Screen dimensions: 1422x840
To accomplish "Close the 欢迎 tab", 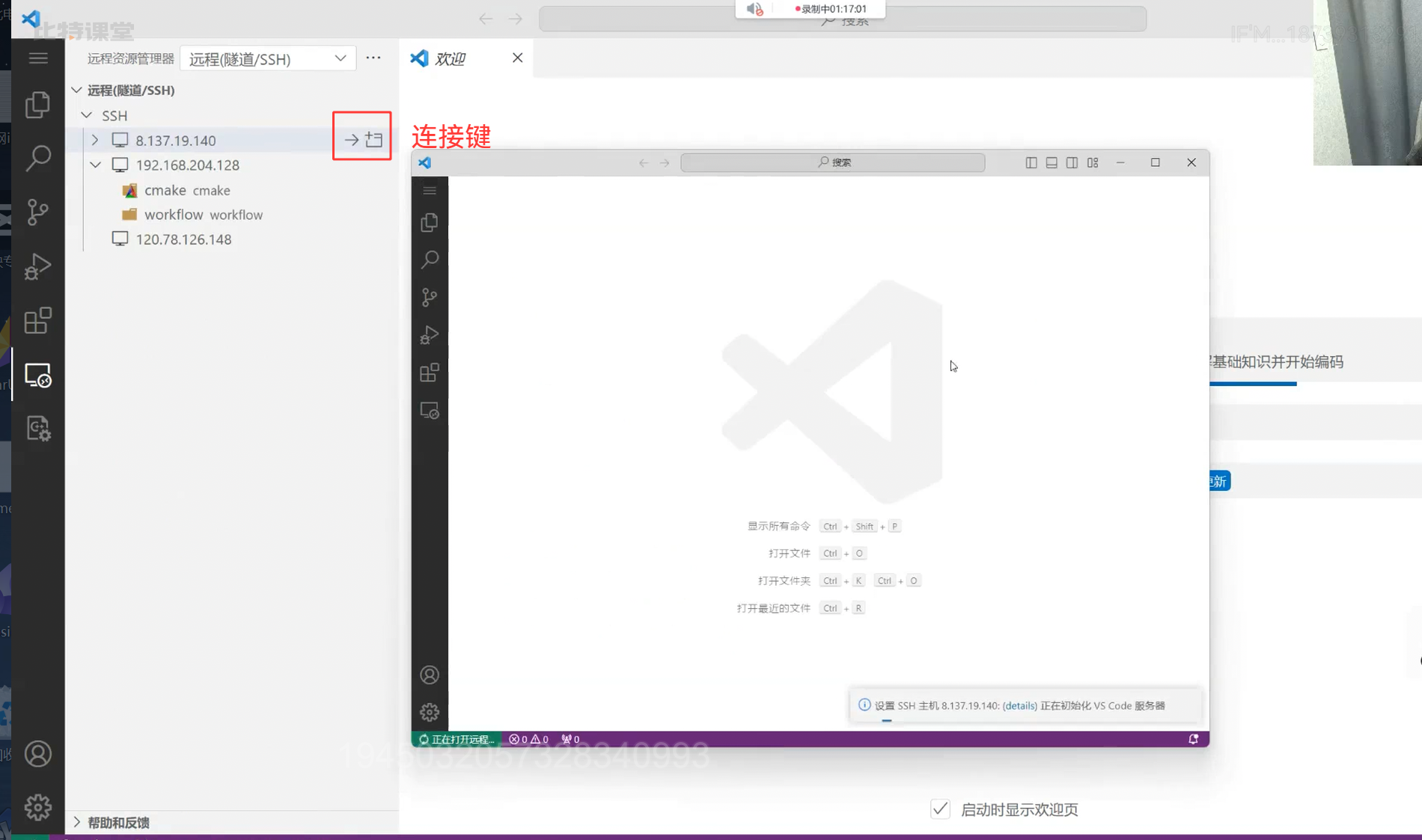I will (x=517, y=58).
